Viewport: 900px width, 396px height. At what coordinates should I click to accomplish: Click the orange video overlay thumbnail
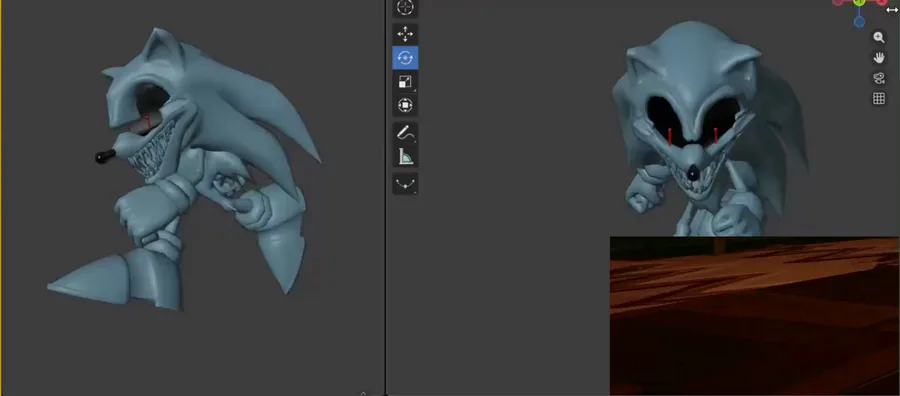coord(754,316)
